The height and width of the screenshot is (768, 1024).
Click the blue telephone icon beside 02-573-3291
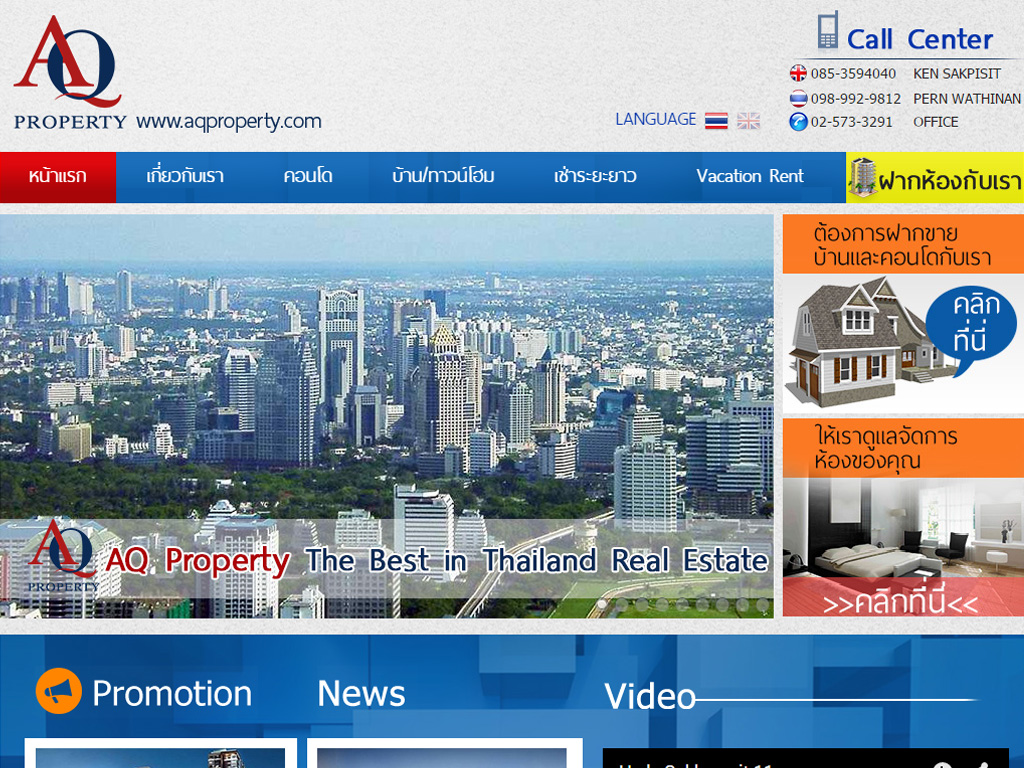click(798, 121)
